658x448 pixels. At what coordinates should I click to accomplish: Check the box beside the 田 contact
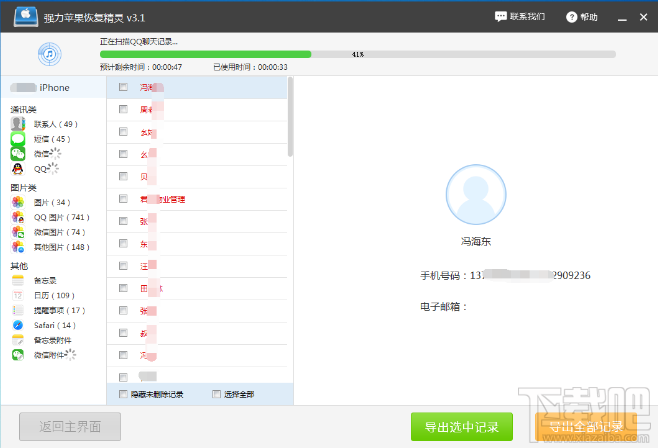123,288
